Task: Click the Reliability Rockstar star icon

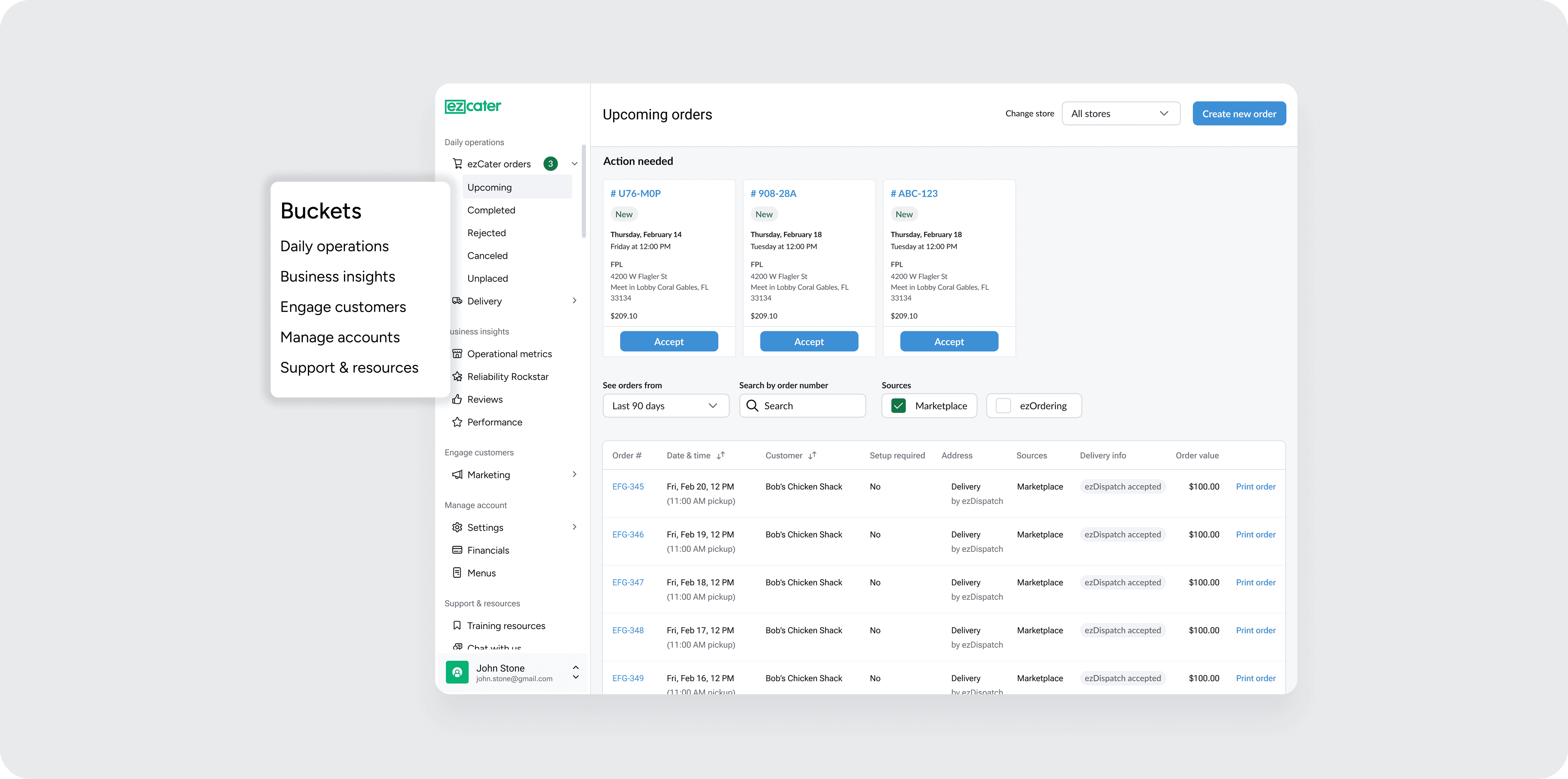Action: pos(457,377)
